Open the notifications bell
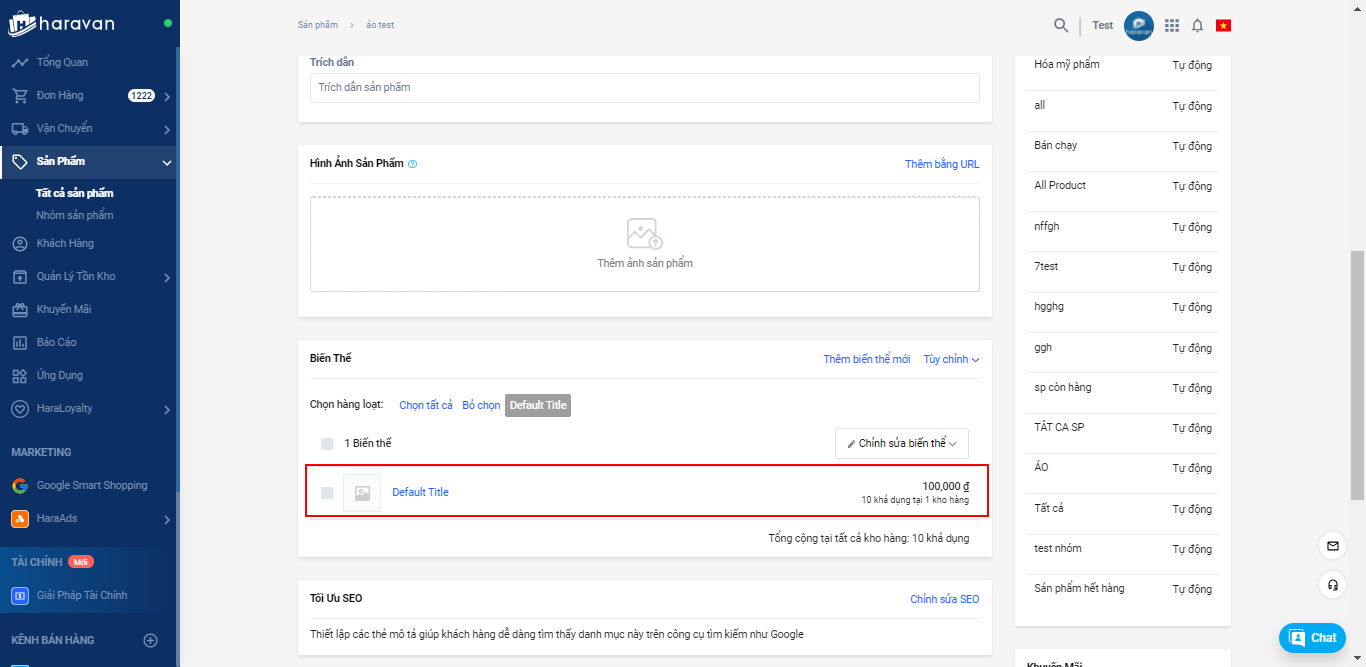The height and width of the screenshot is (667, 1366). 1197,25
